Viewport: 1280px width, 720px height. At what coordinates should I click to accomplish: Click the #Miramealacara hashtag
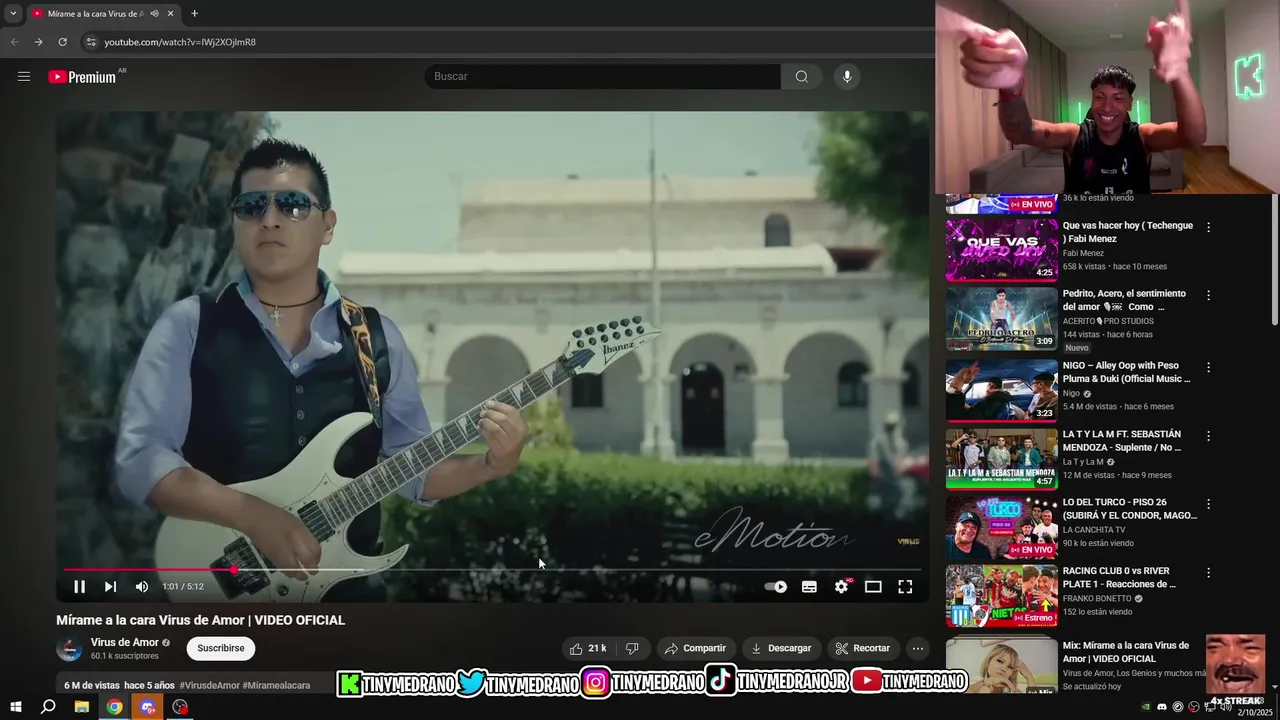point(276,685)
